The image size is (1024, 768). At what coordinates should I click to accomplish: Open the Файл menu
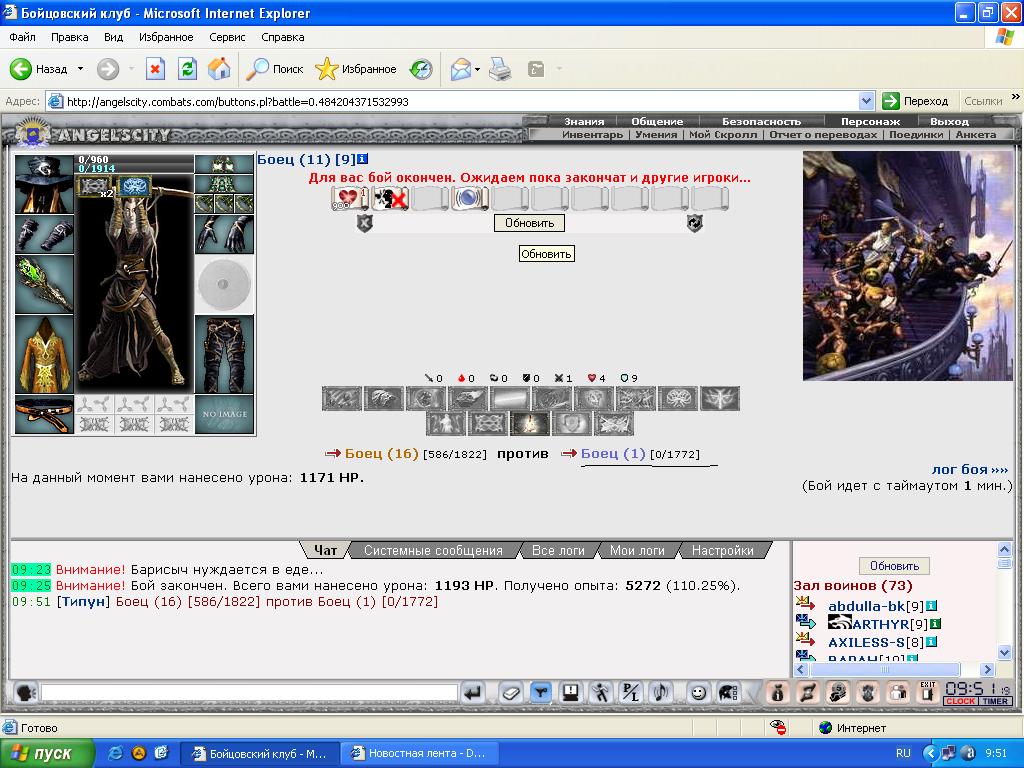[x=22, y=37]
